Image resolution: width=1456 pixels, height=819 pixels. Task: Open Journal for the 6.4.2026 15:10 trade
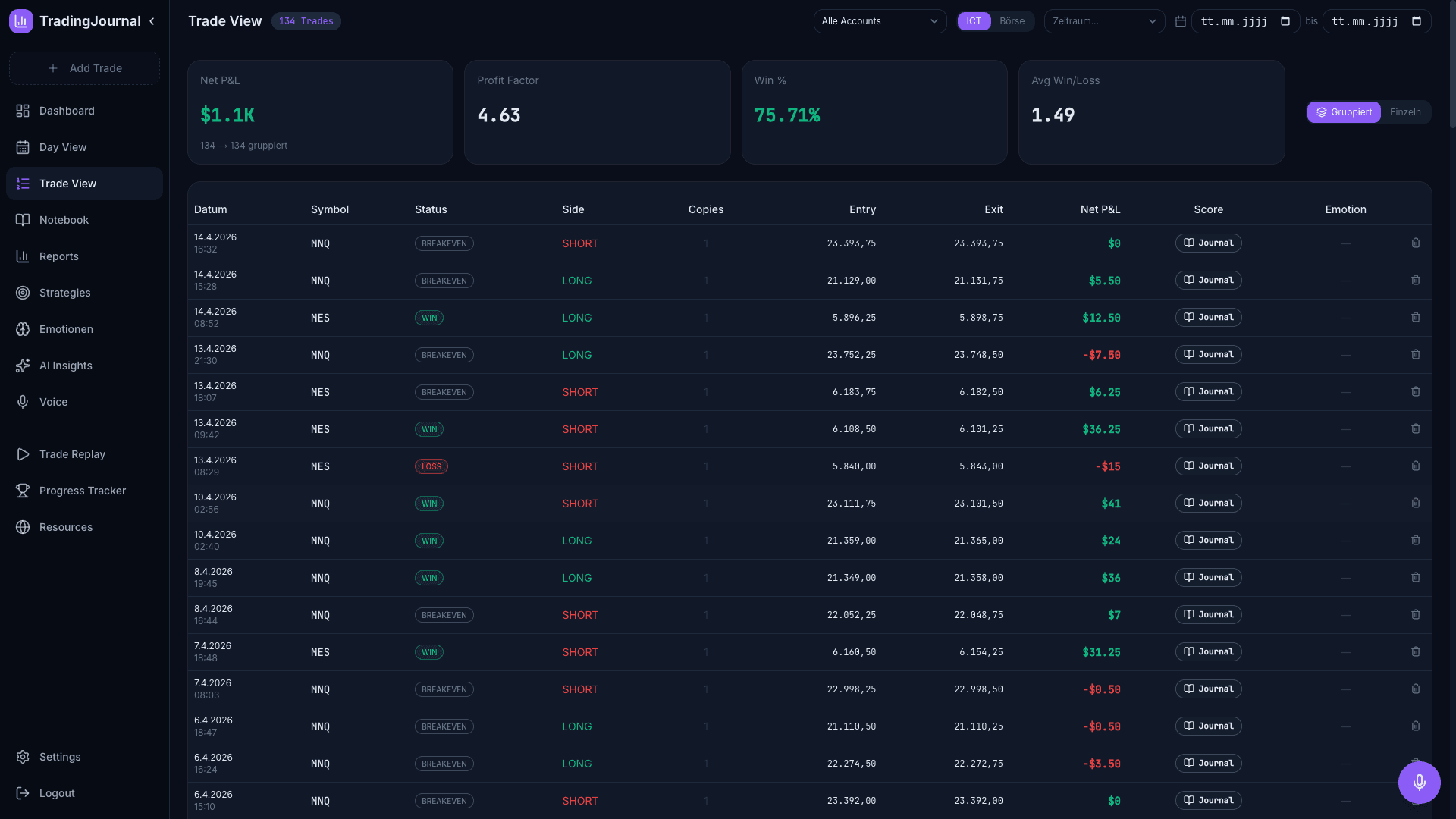coord(1208,801)
